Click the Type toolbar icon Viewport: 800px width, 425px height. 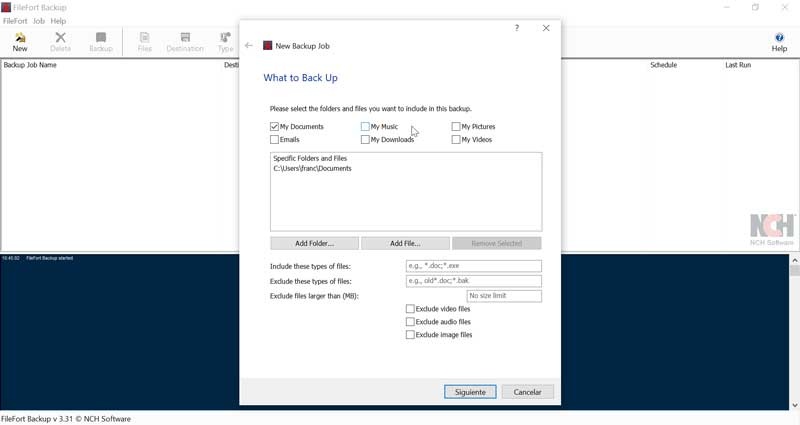(225, 42)
